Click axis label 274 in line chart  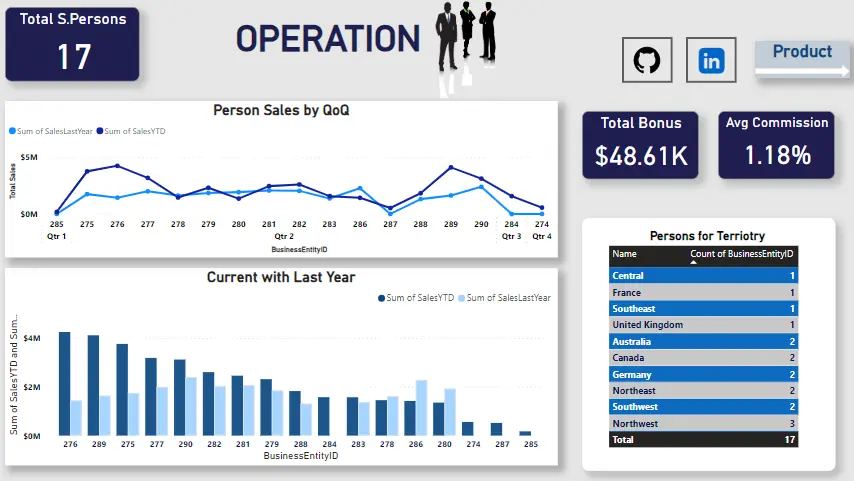(x=542, y=224)
